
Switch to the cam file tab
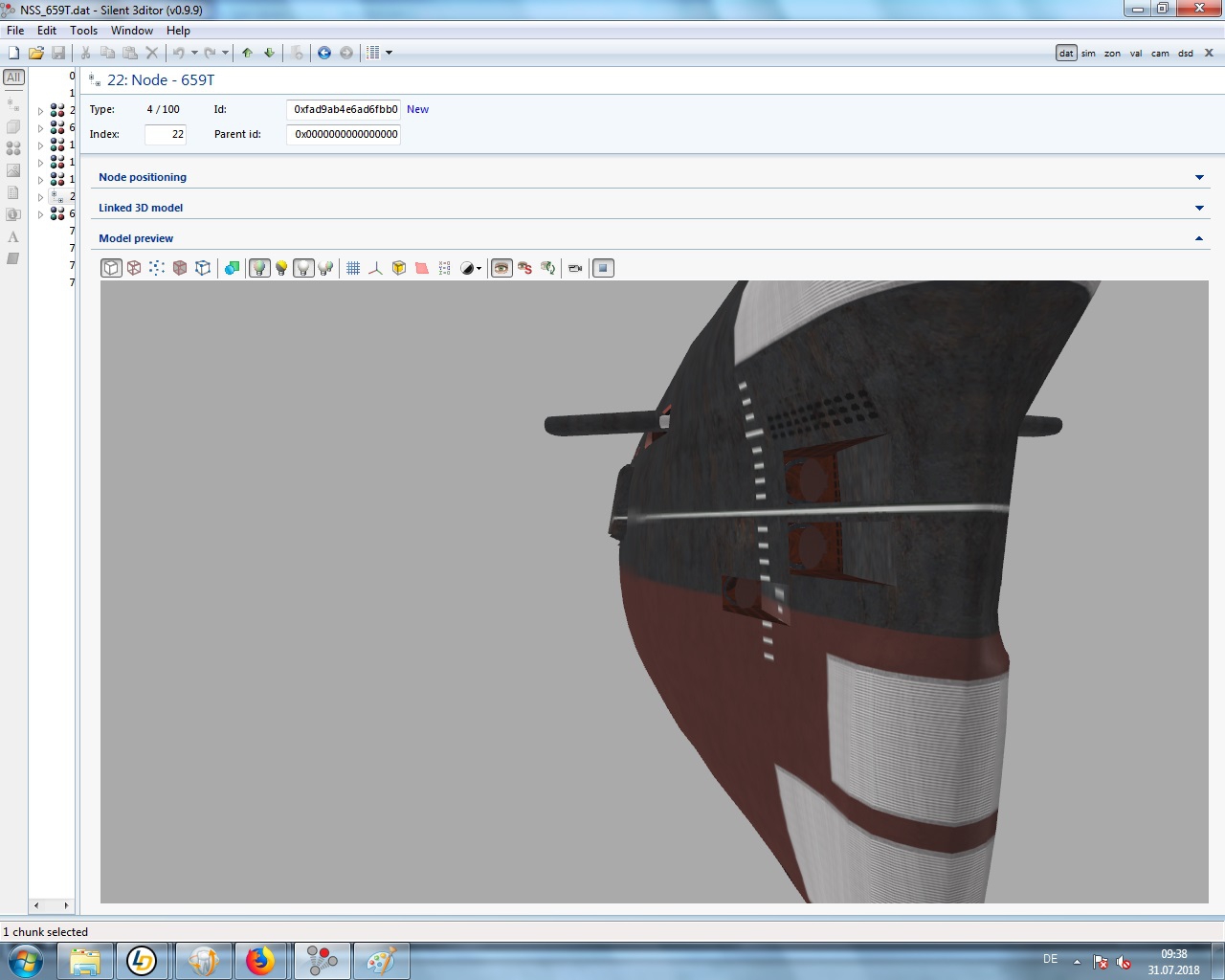(x=1160, y=54)
